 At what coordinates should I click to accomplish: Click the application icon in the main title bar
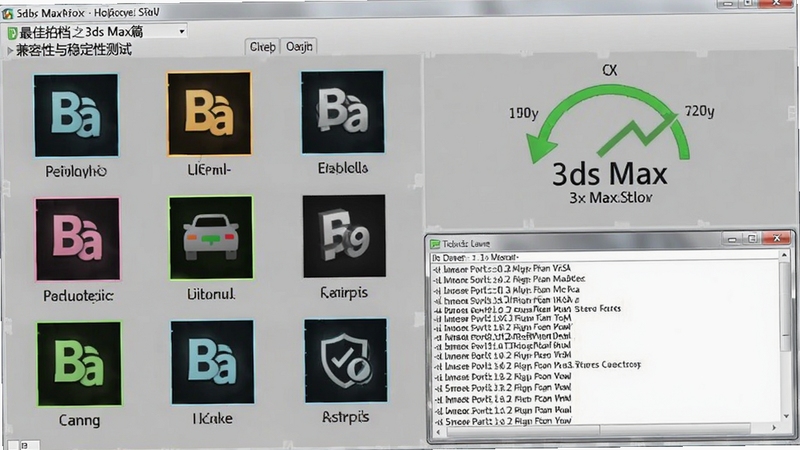pos(7,13)
